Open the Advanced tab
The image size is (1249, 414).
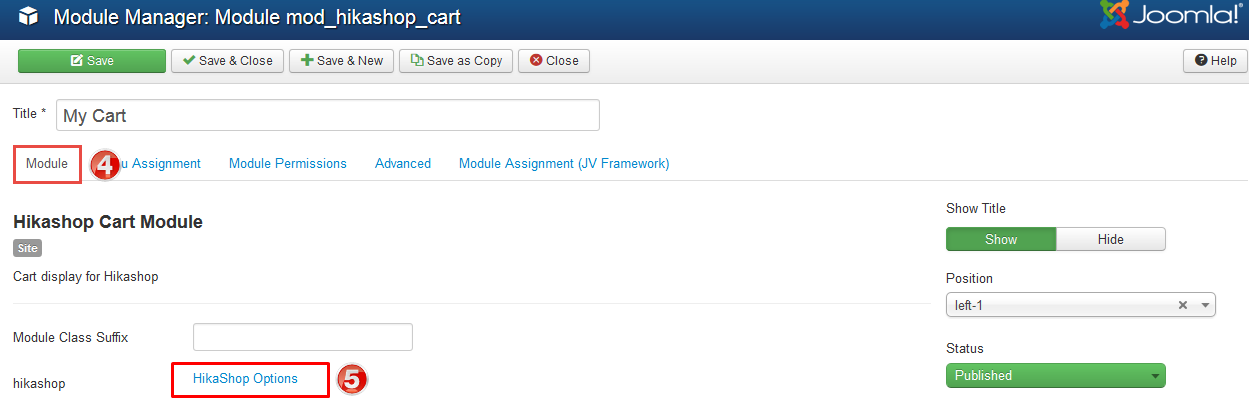point(403,163)
